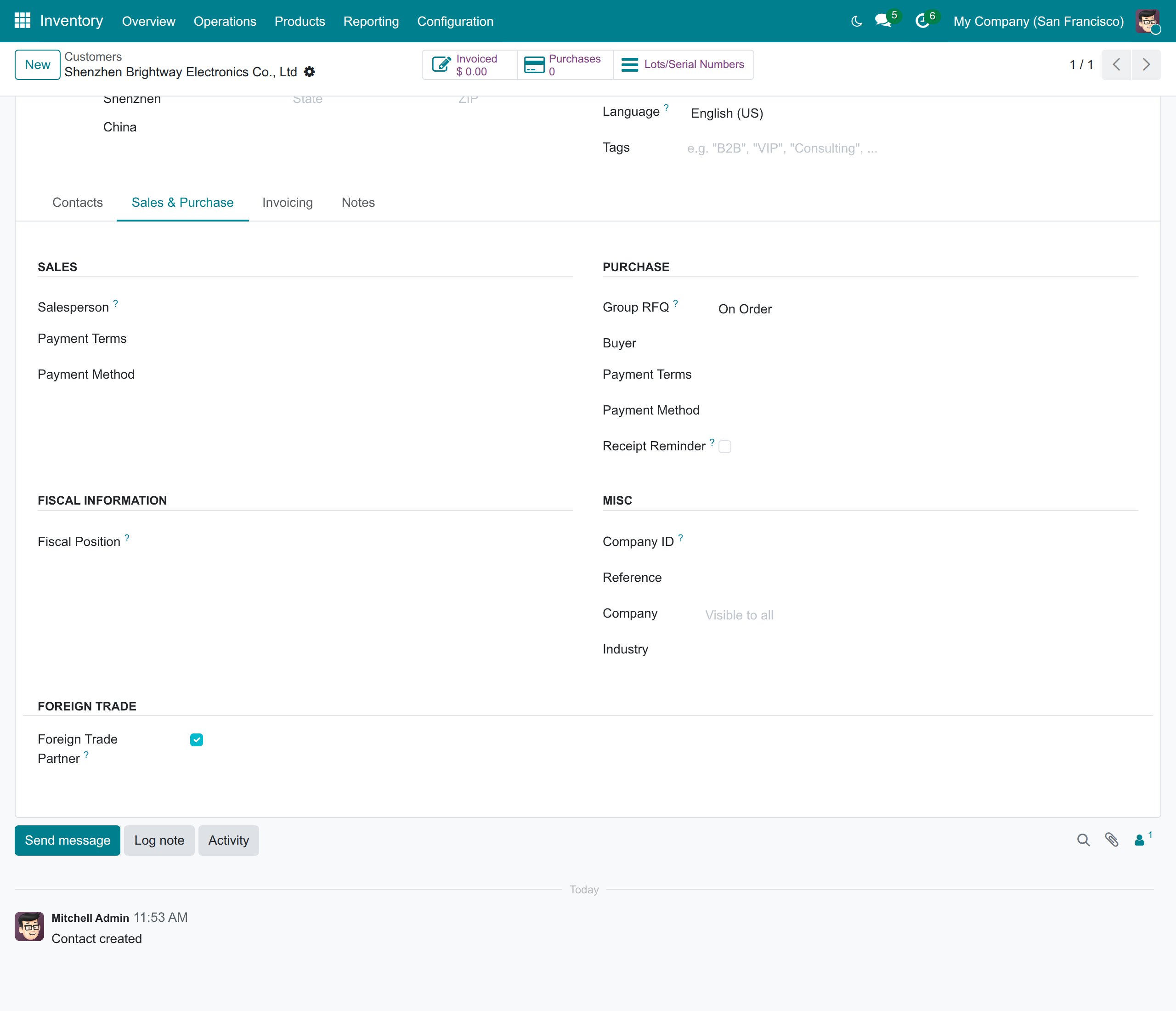This screenshot has height=1011, width=1176.
Task: Open Fiscal Position help question mark
Action: coord(127,538)
